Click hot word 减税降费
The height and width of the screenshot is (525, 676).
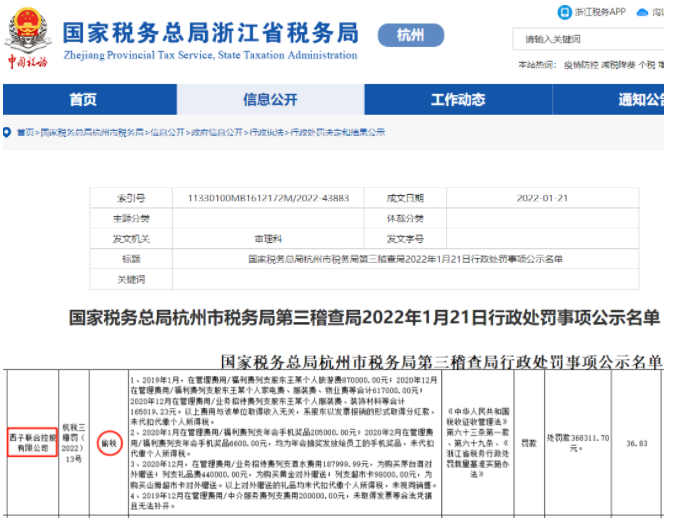click(618, 65)
